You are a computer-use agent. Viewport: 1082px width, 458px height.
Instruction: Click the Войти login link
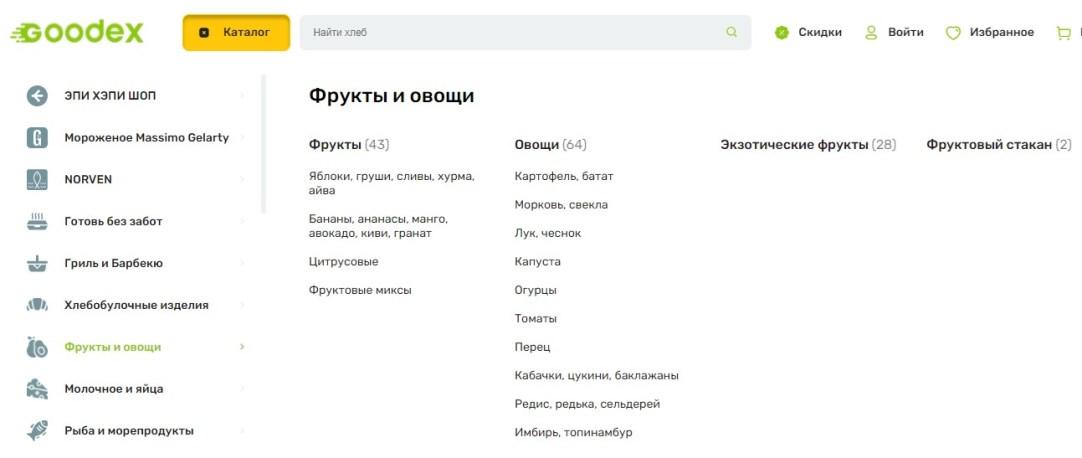(905, 32)
